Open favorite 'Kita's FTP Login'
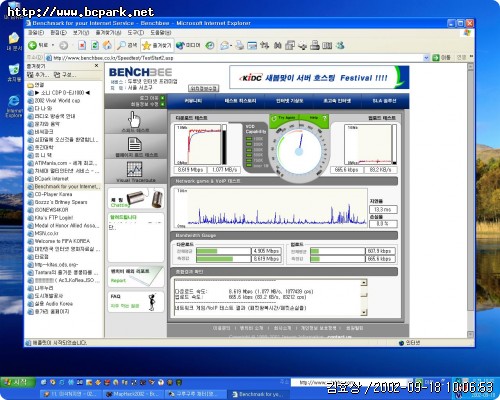 50,218
